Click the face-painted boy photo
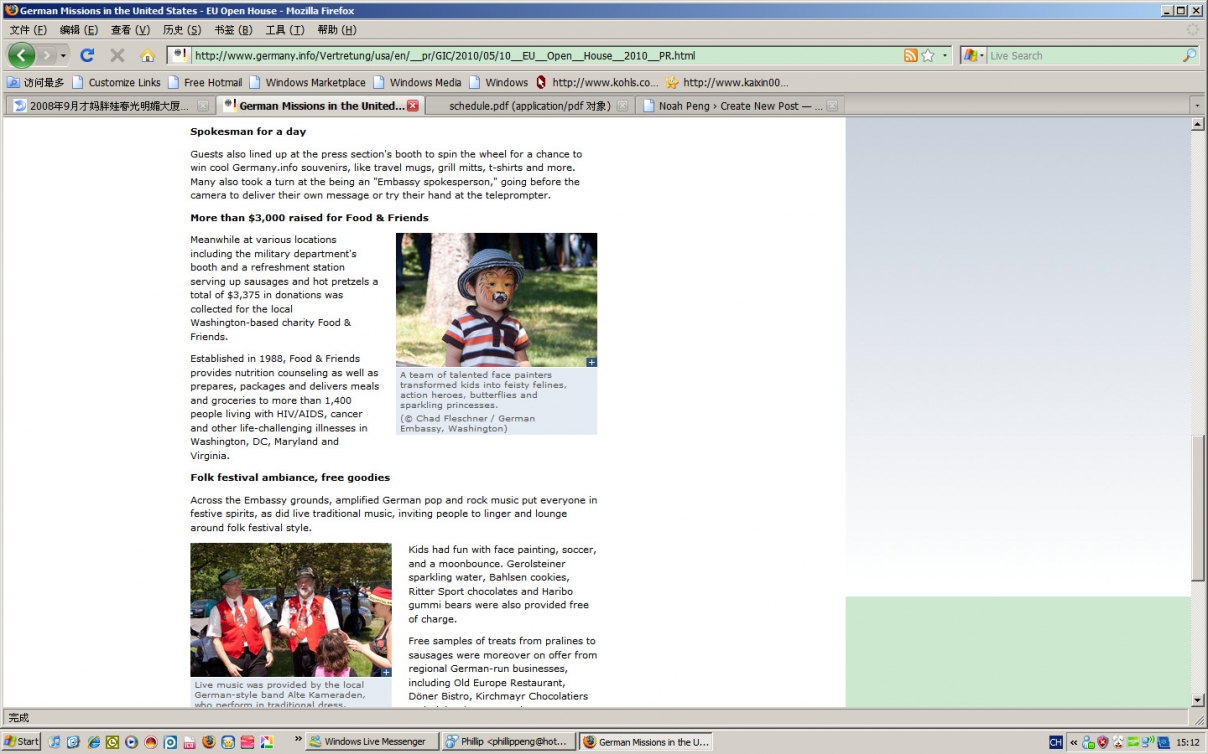This screenshot has height=754, width=1208. click(x=496, y=300)
